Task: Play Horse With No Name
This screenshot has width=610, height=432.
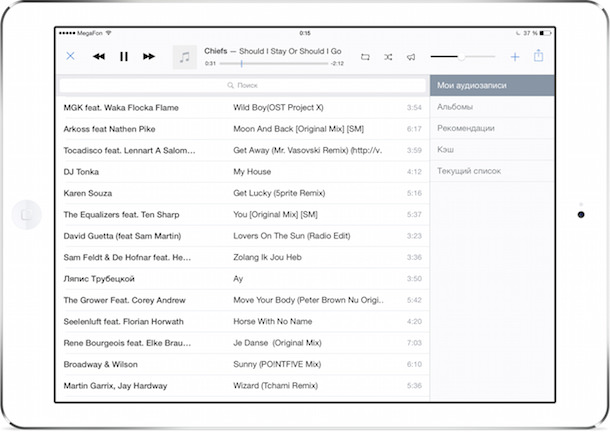Action: click(x=273, y=322)
